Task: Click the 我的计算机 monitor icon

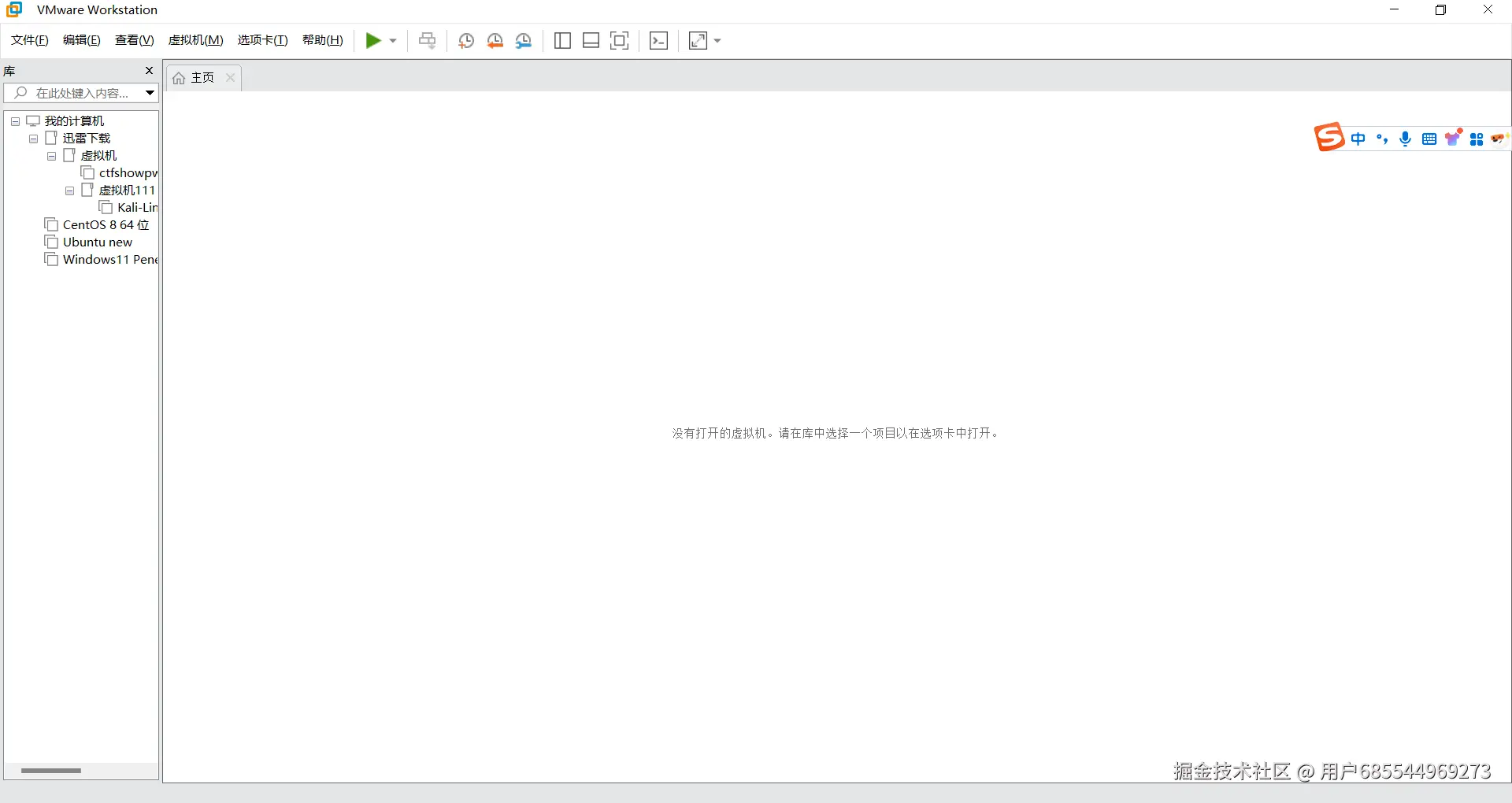Action: (33, 121)
